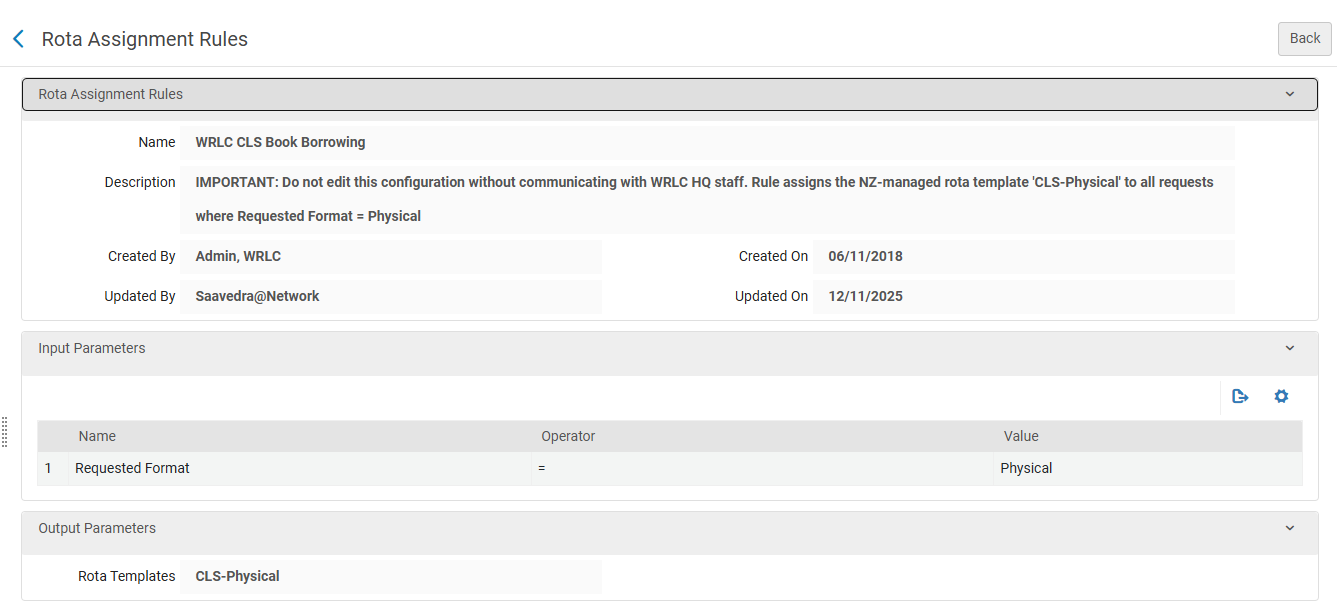Image resolution: width=1337 pixels, height=609 pixels.
Task: Collapse the Output Parameters section
Action: coord(1289,528)
